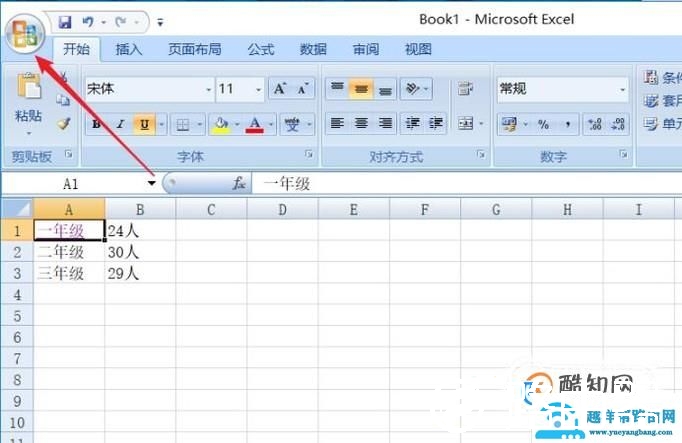Viewport: 682px width, 443px height.
Task: Decrease decimal places
Action: 618,125
